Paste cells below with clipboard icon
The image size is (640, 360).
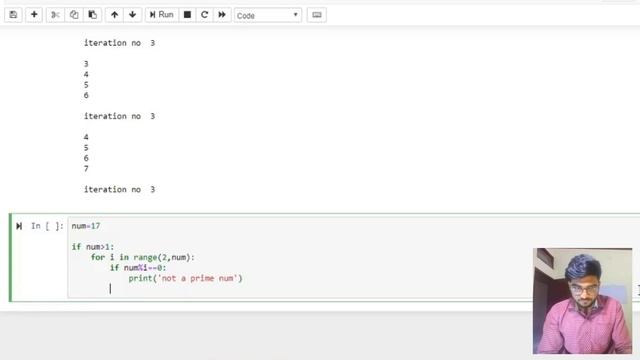click(x=93, y=15)
